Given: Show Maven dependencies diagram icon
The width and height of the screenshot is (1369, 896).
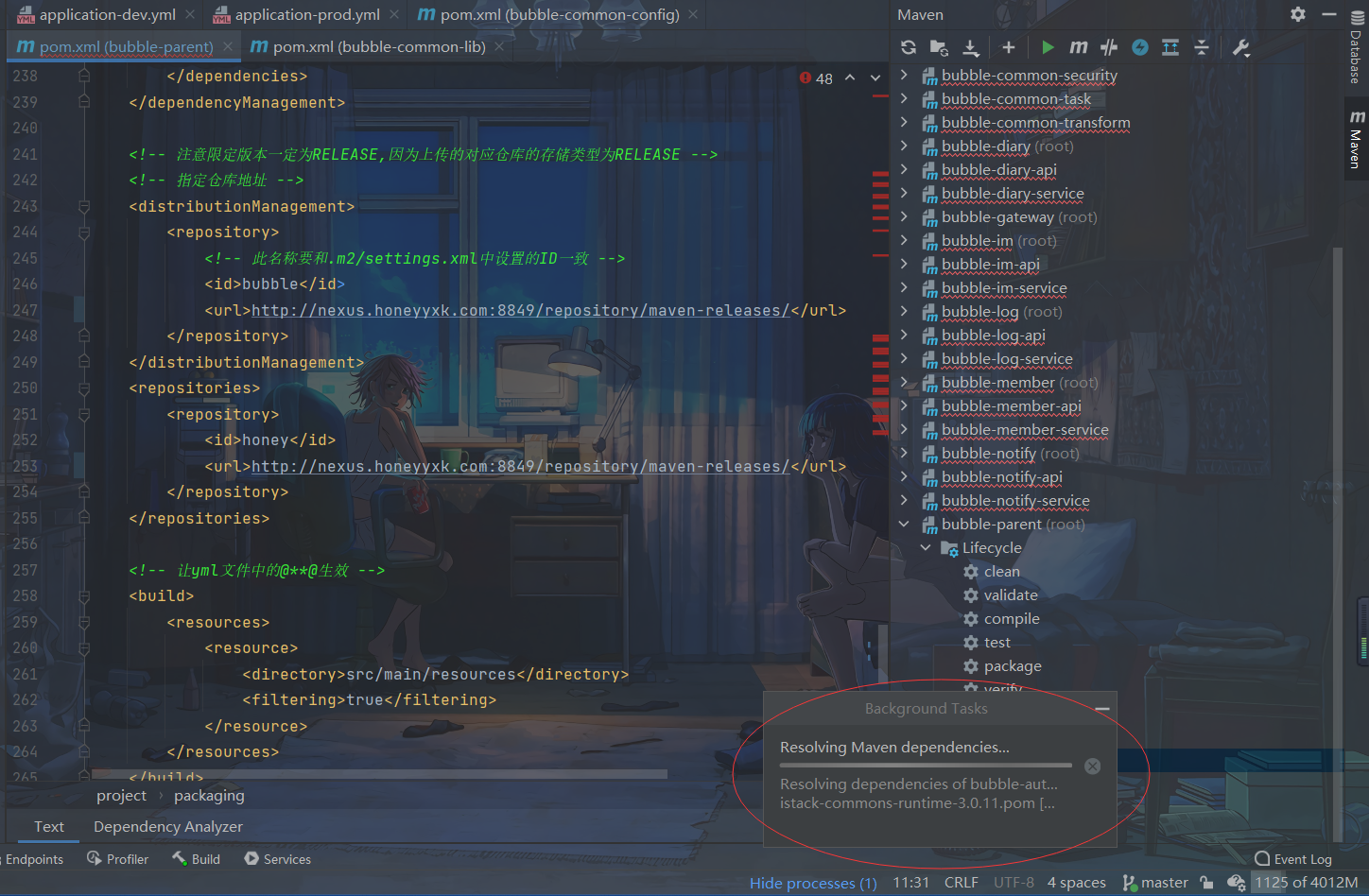Looking at the screenshot, I should coord(1170,47).
